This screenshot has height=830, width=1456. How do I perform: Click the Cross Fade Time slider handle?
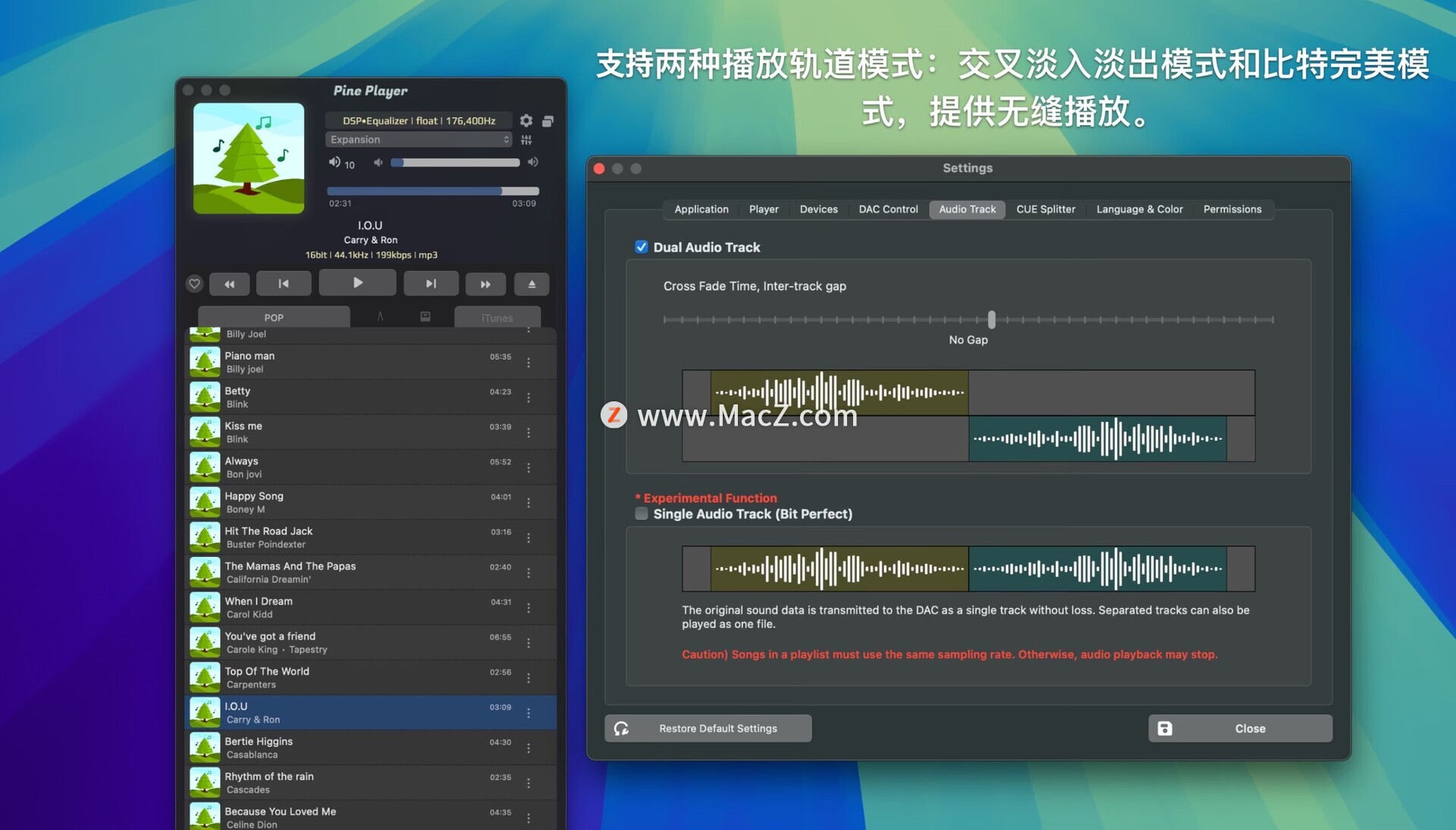click(991, 319)
